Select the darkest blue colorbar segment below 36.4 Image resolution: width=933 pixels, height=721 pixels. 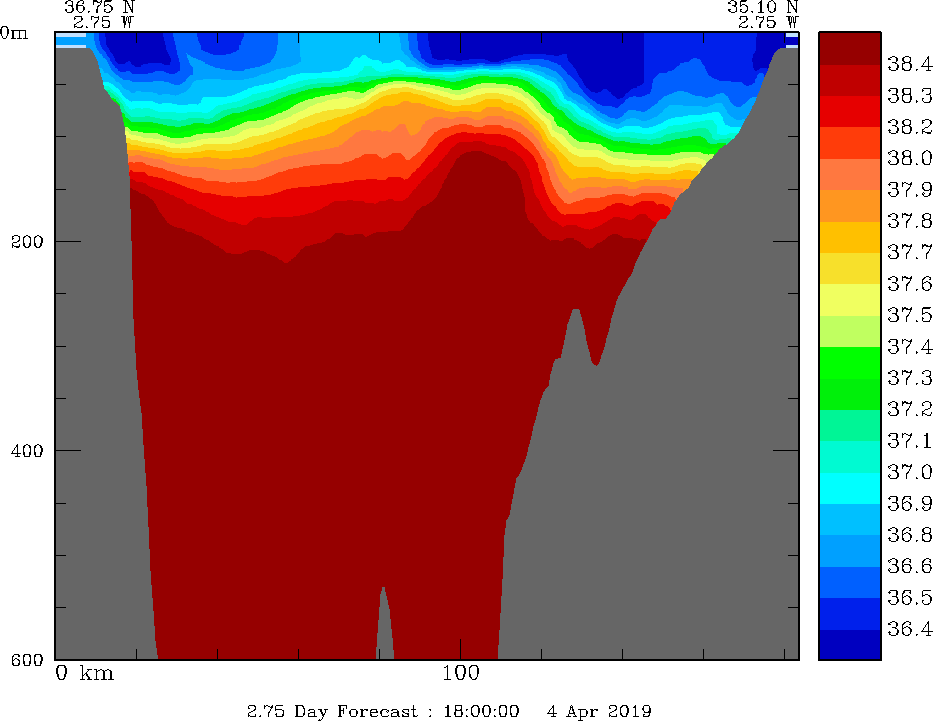click(x=850, y=645)
